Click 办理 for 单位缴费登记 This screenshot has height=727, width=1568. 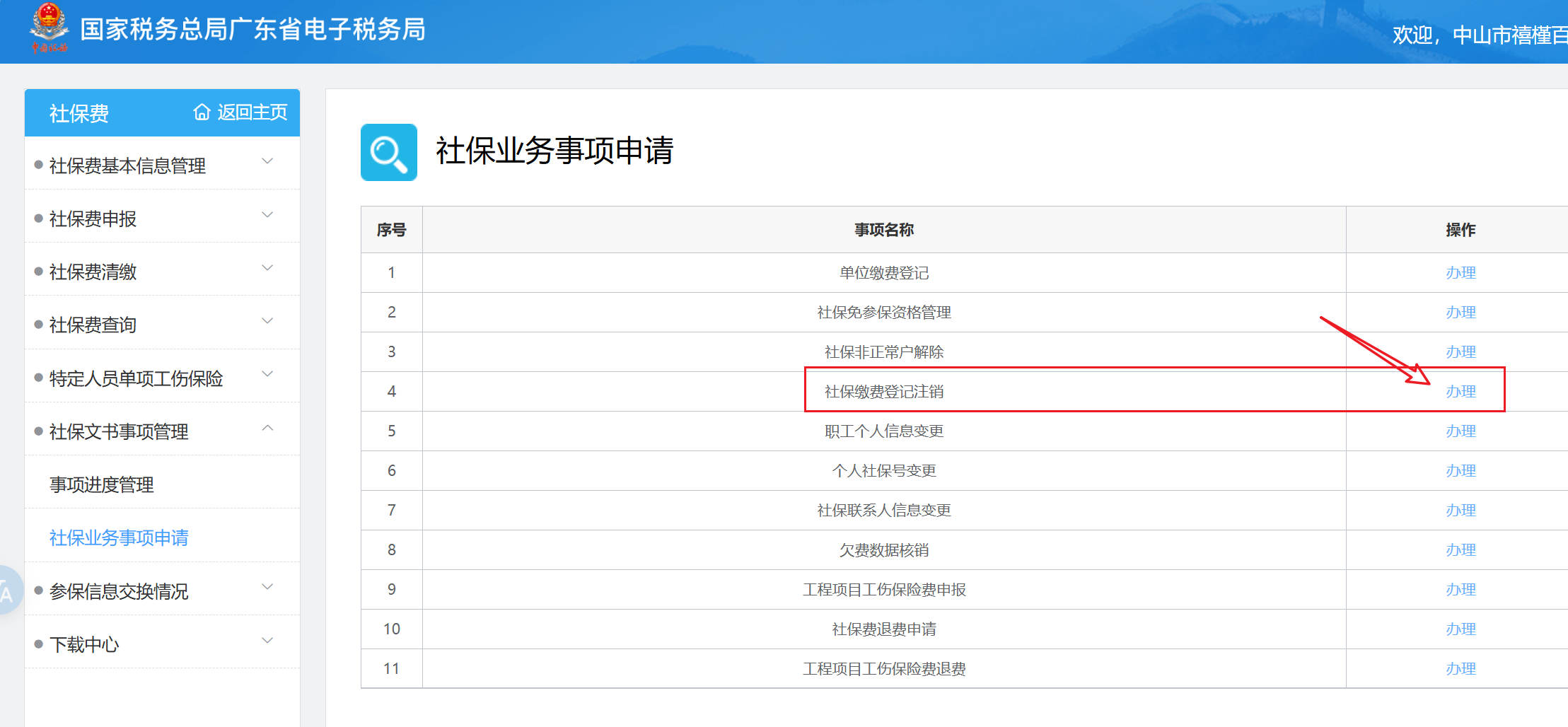pos(1460,273)
